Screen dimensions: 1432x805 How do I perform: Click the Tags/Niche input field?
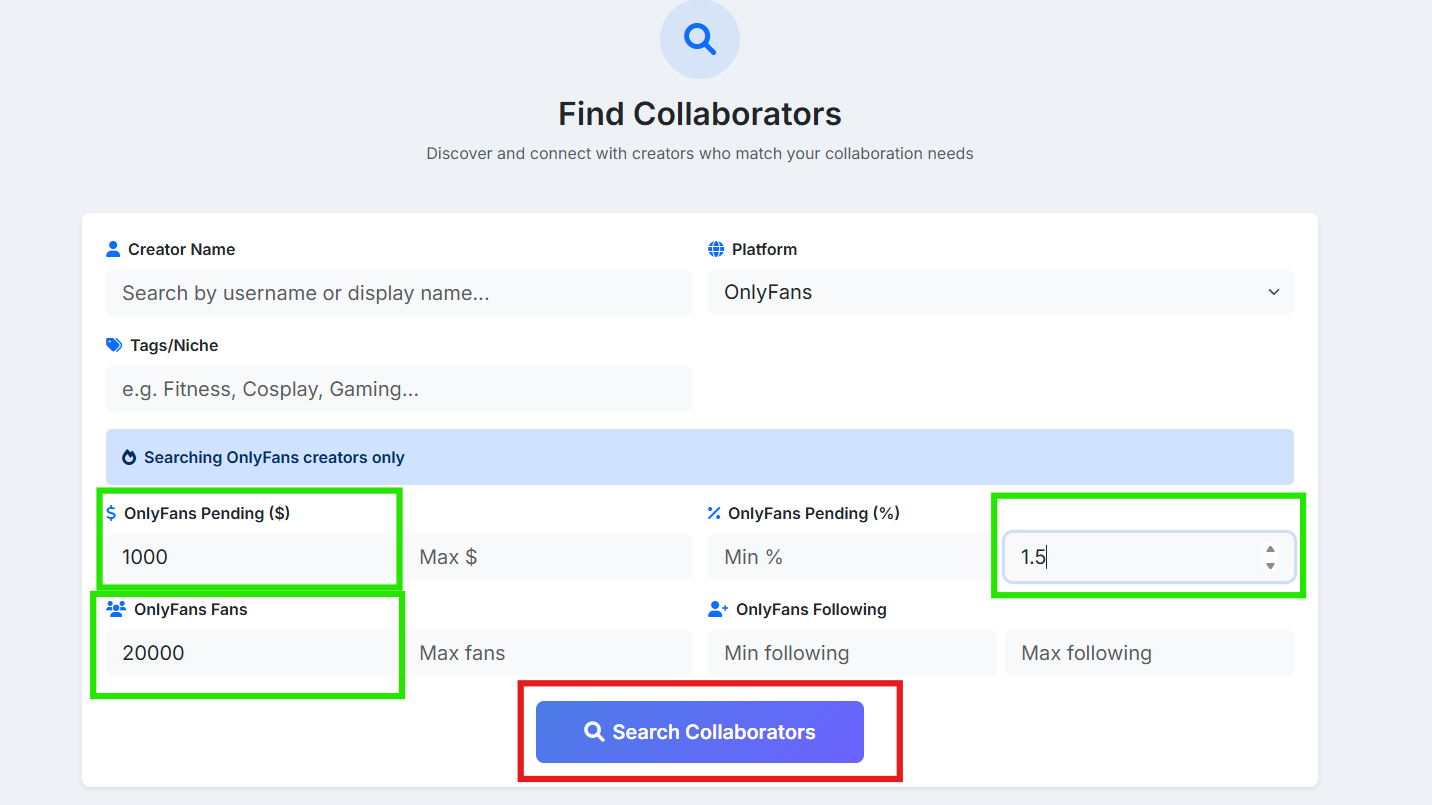tap(398, 389)
